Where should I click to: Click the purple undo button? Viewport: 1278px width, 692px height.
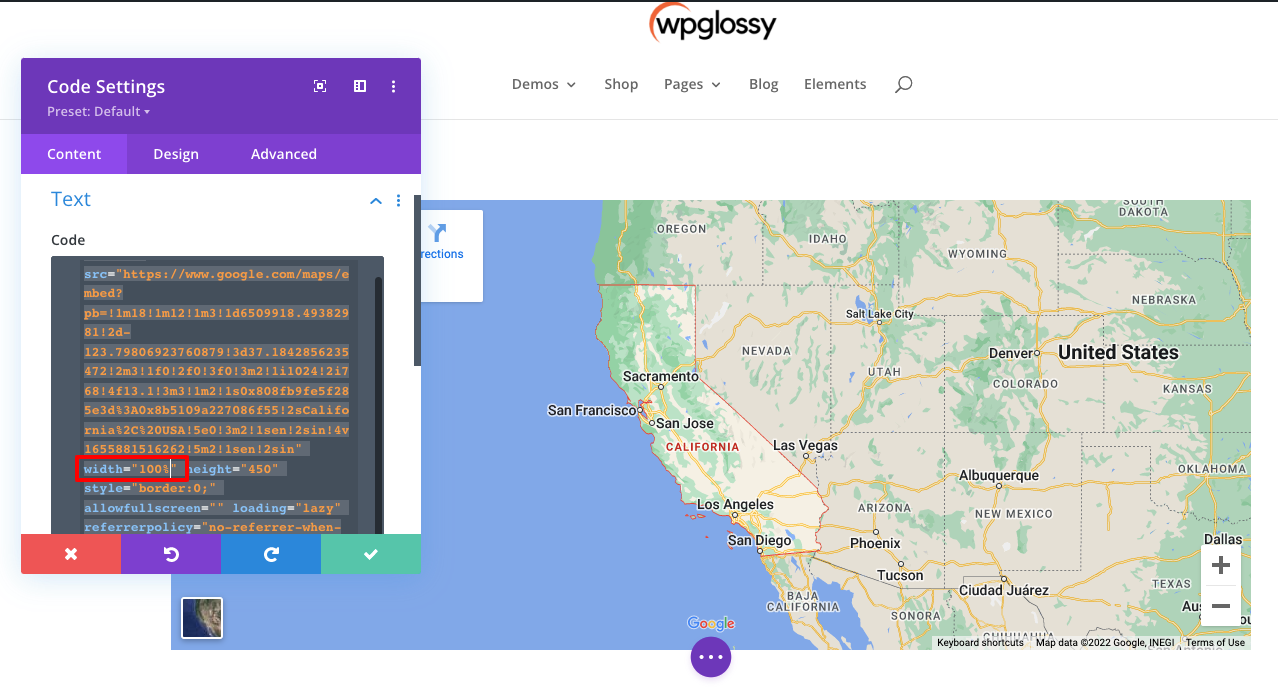point(171,554)
